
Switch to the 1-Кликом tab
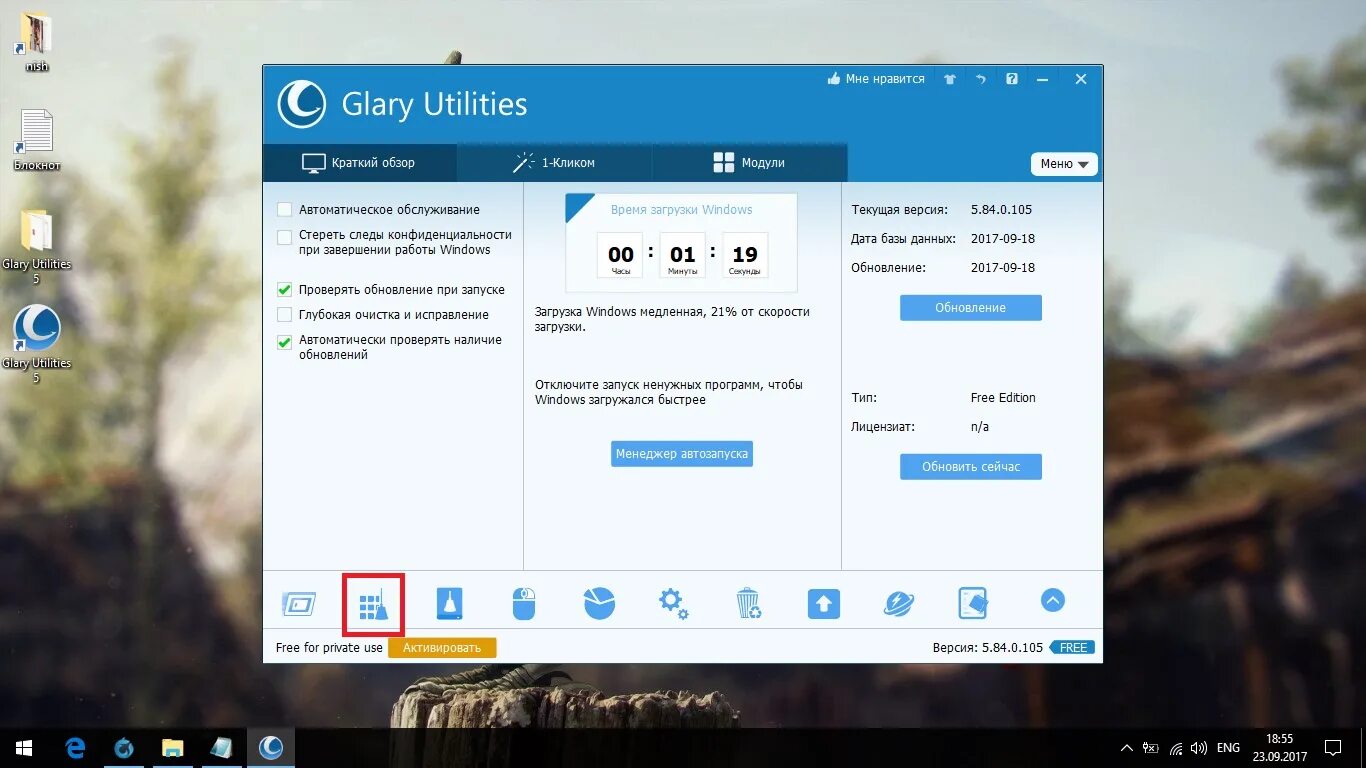(554, 162)
